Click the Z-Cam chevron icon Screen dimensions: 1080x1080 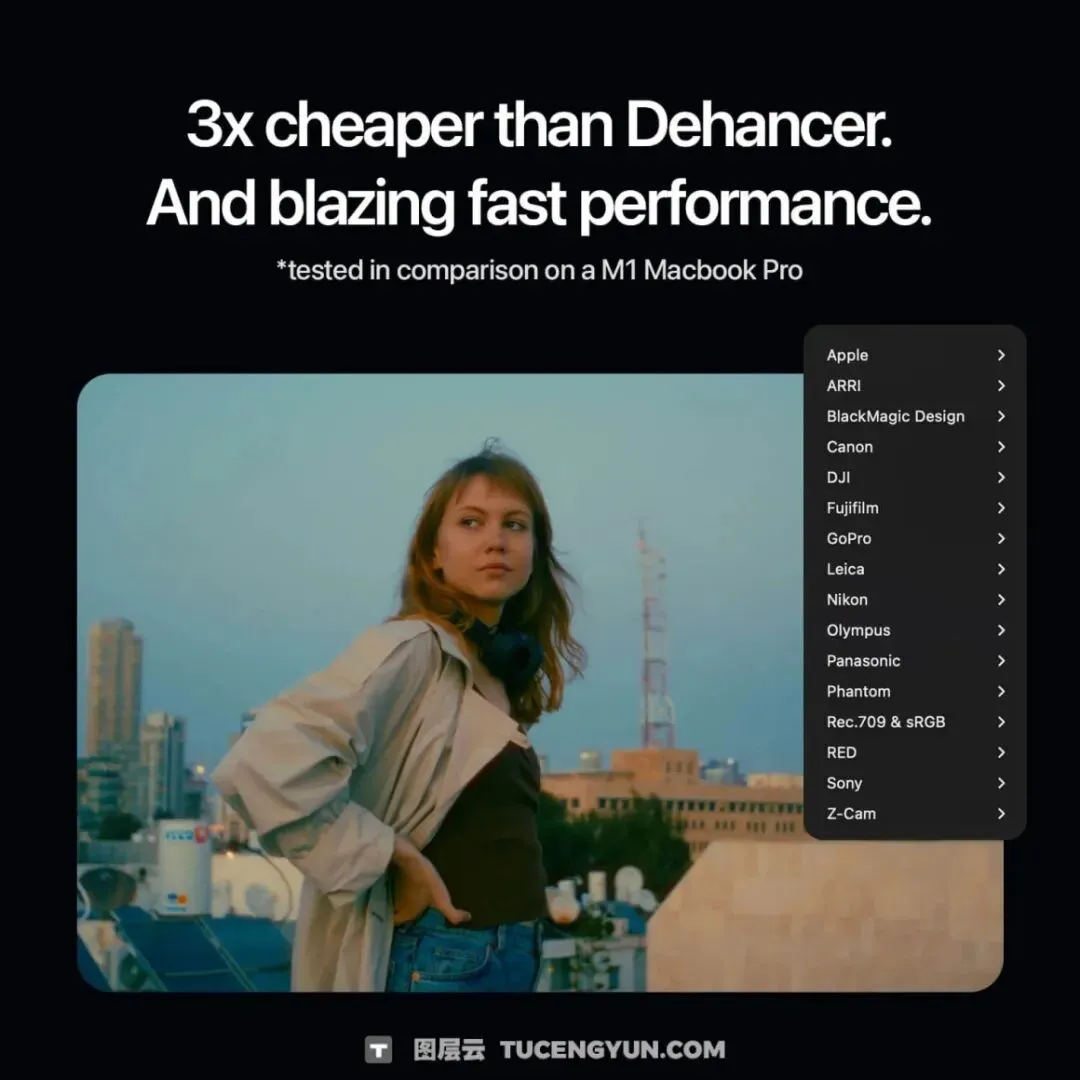point(1001,813)
